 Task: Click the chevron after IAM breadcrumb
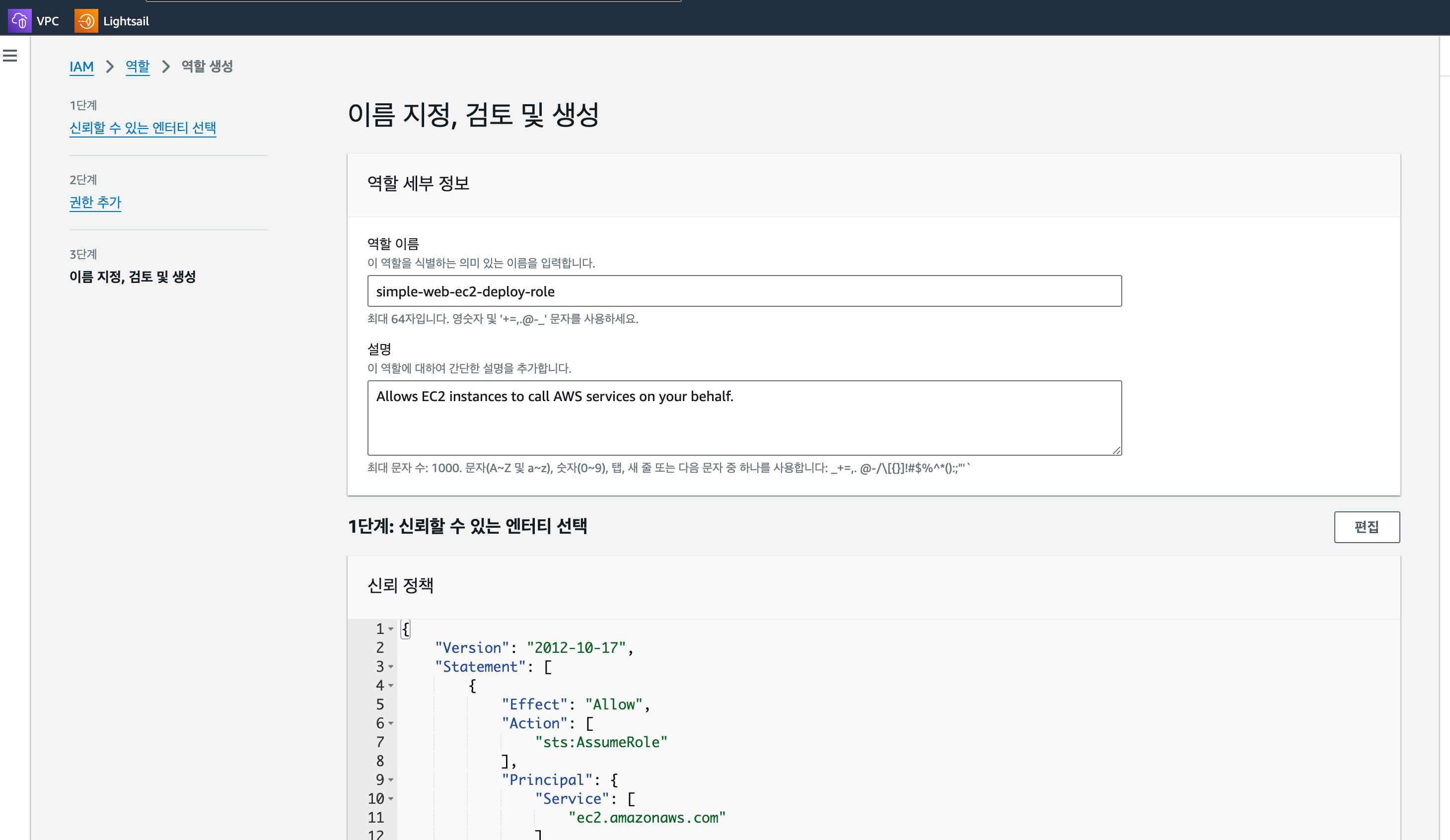(x=110, y=67)
